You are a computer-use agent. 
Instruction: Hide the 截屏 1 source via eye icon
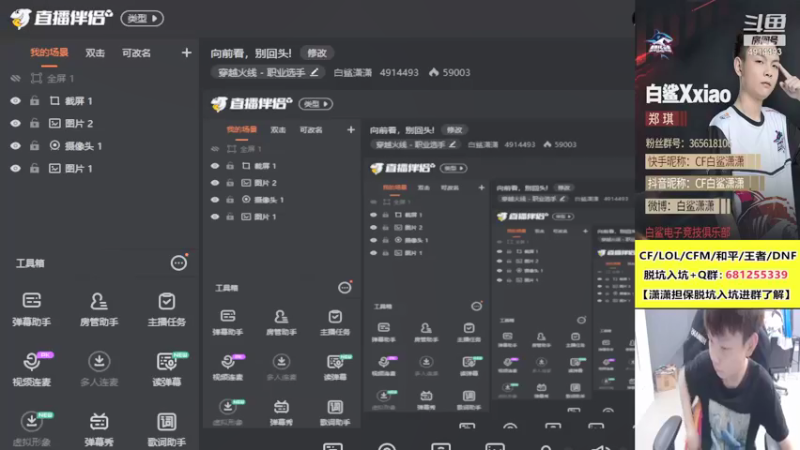[x=15, y=101]
